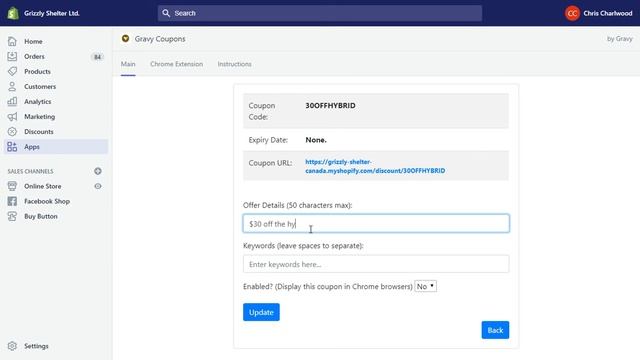Click the Offer Details text field
Screen dimensions: 640x360
click(x=376, y=223)
